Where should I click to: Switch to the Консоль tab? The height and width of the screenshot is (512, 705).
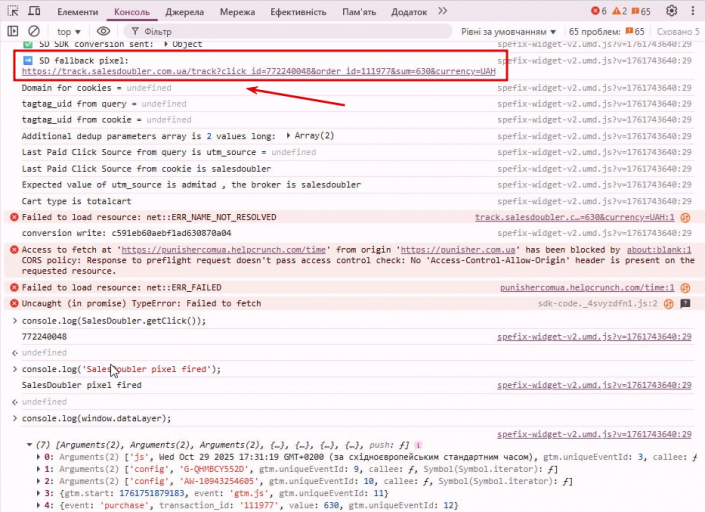[x=132, y=12]
